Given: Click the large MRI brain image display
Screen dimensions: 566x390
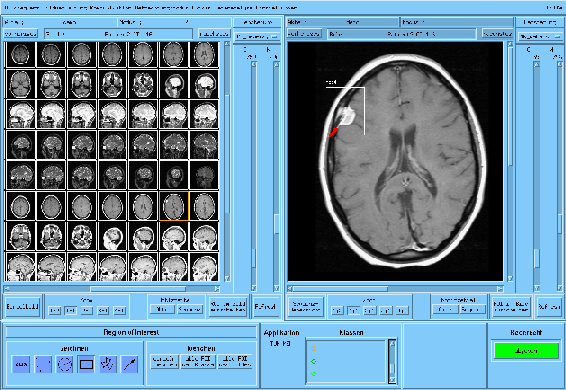Looking at the screenshot, I should (395, 161).
